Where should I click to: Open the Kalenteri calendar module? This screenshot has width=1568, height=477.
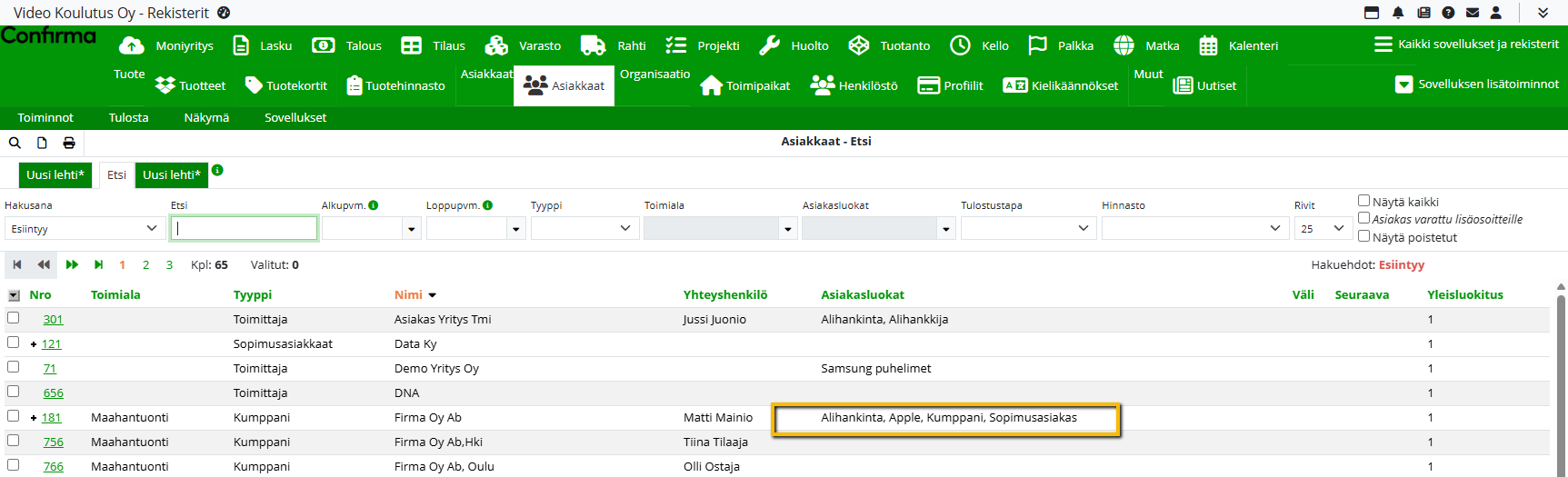tap(1238, 45)
